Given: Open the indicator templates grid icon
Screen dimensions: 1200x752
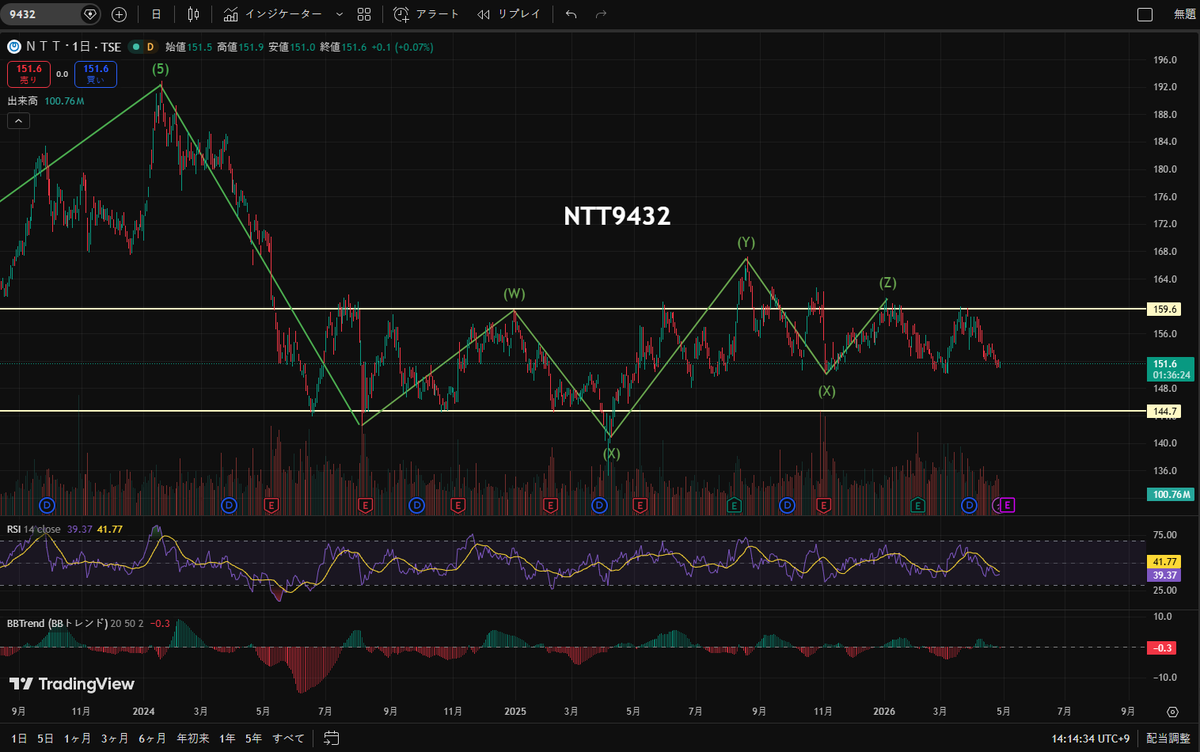Looking at the screenshot, I should point(364,14).
